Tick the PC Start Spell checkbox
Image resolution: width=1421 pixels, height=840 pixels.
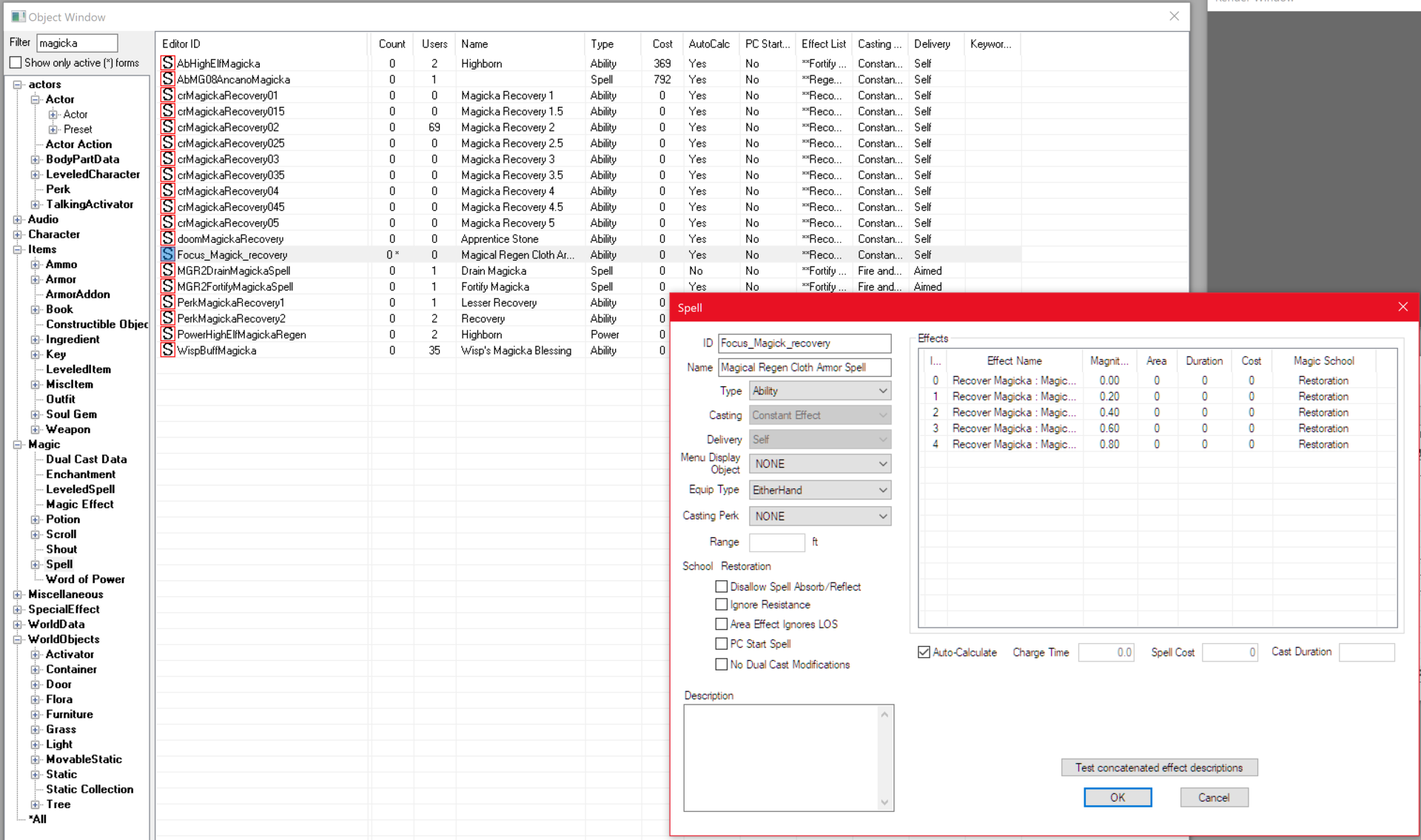[722, 644]
